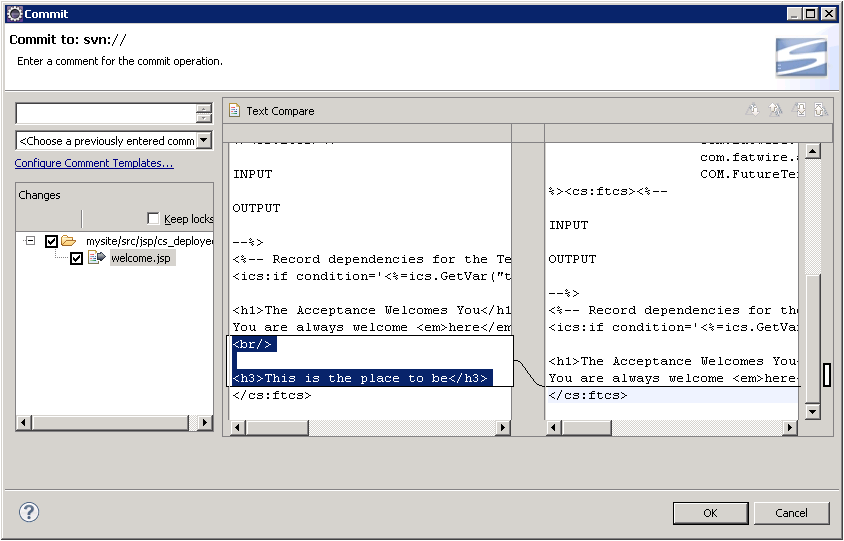The width and height of the screenshot is (844, 541).
Task: Open the previously entered comments dropdown
Action: pyautogui.click(x=204, y=140)
